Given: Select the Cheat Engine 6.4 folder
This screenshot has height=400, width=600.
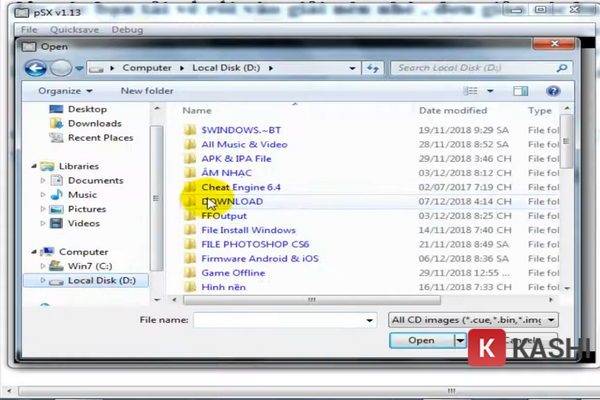Looking at the screenshot, I should (240, 187).
